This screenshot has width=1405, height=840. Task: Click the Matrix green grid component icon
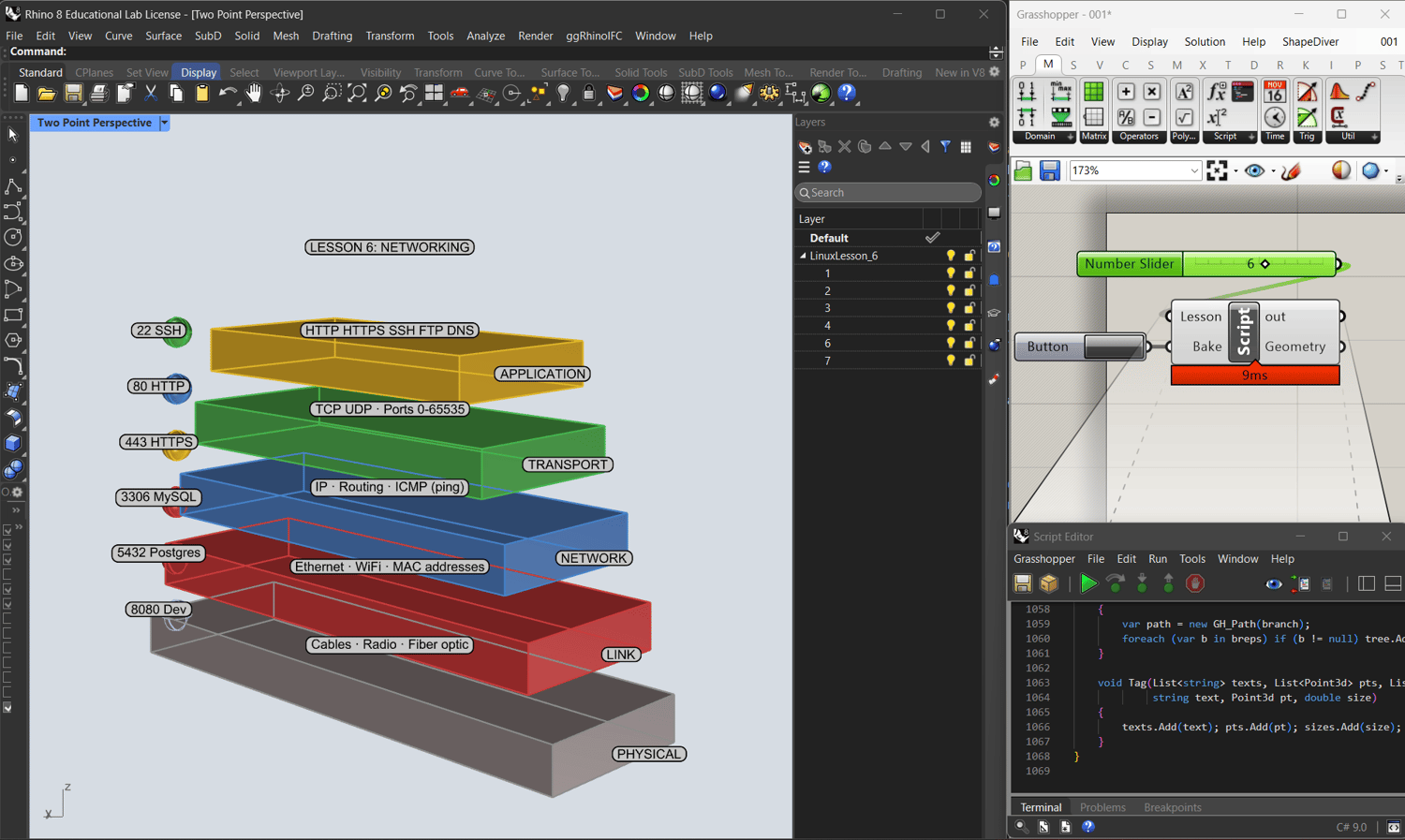[1093, 92]
